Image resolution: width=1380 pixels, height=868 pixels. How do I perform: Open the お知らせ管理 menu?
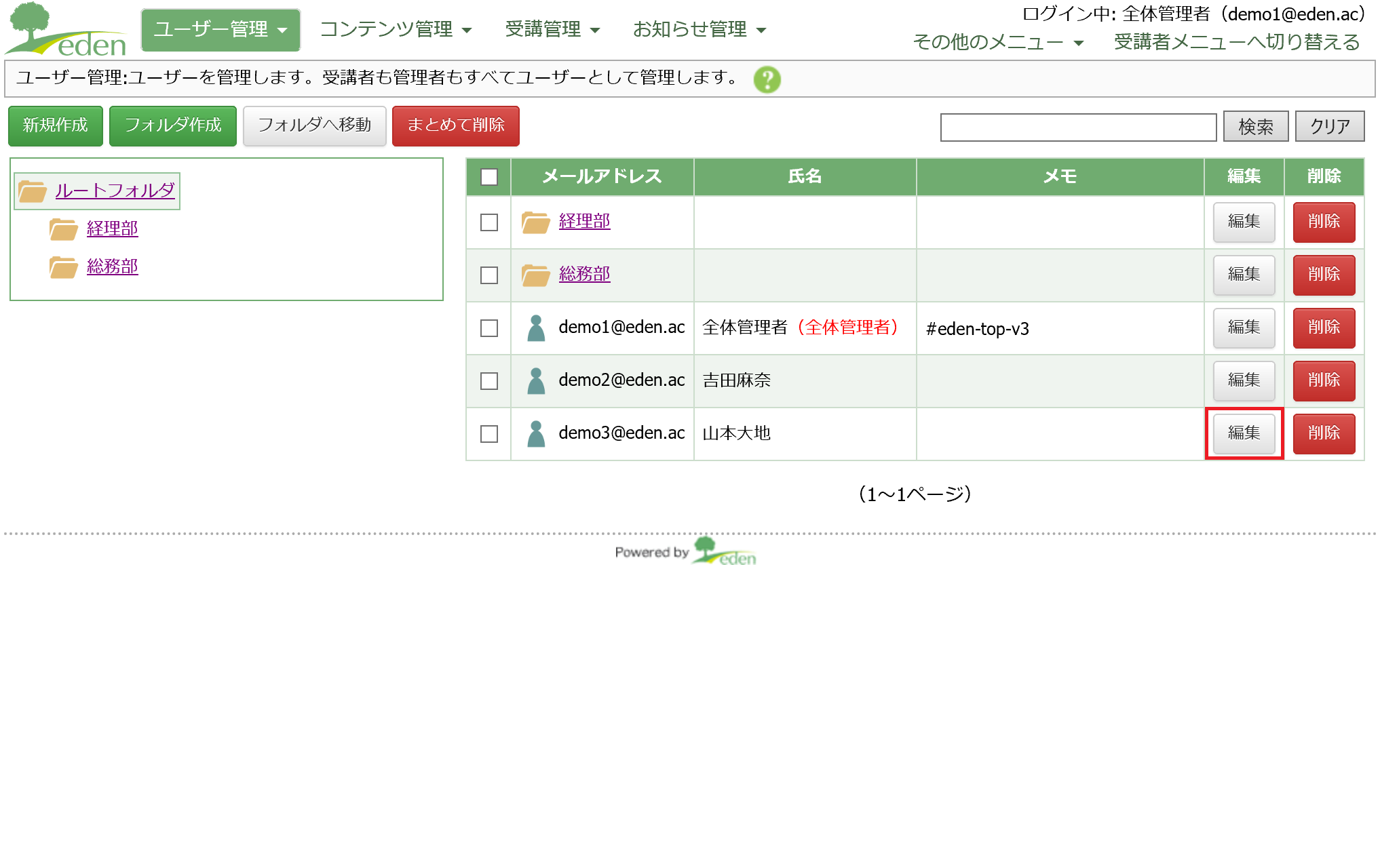[699, 30]
